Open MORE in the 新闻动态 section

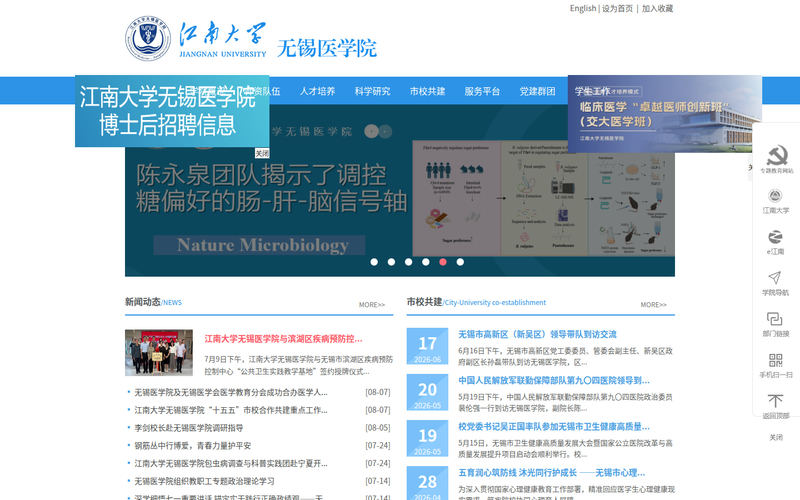click(x=372, y=305)
